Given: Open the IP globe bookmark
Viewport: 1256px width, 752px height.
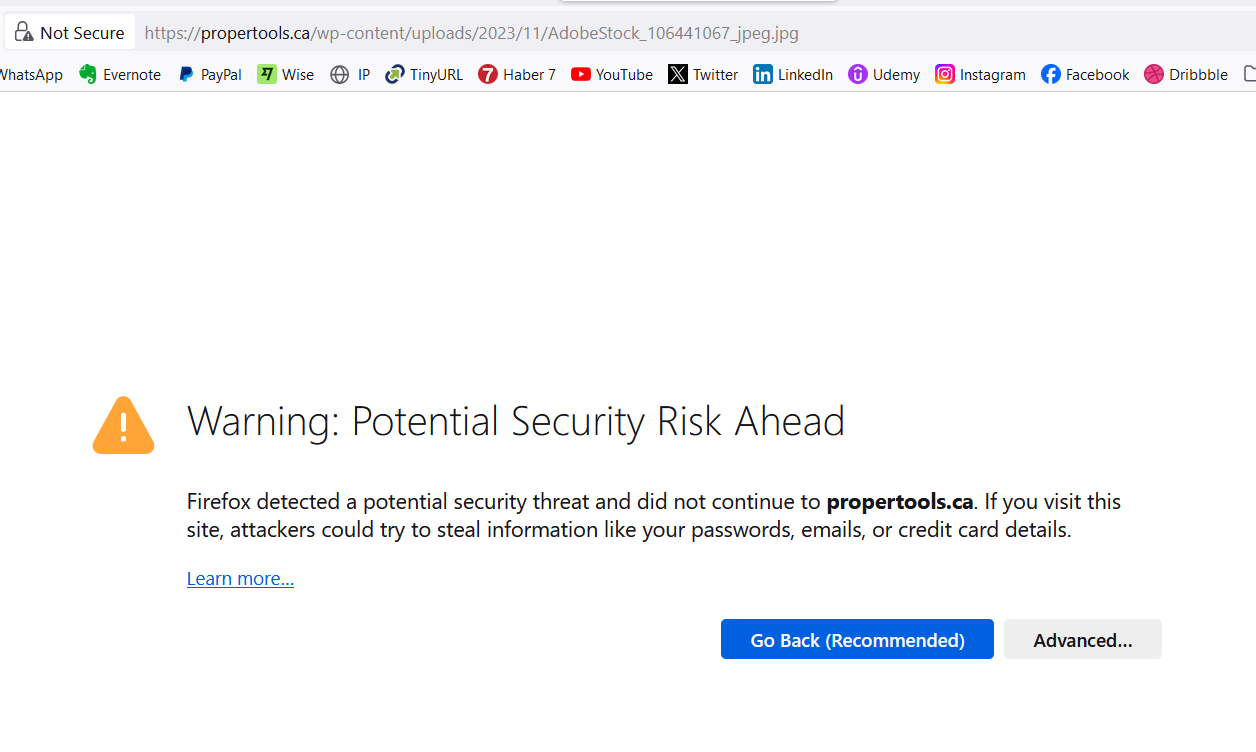Looking at the screenshot, I should 350,74.
